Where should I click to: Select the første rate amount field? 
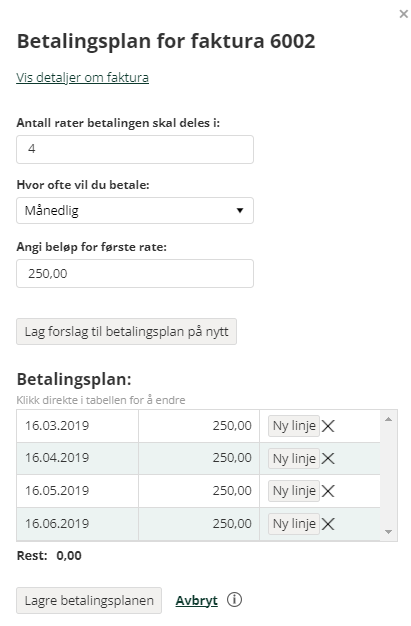[135, 273]
